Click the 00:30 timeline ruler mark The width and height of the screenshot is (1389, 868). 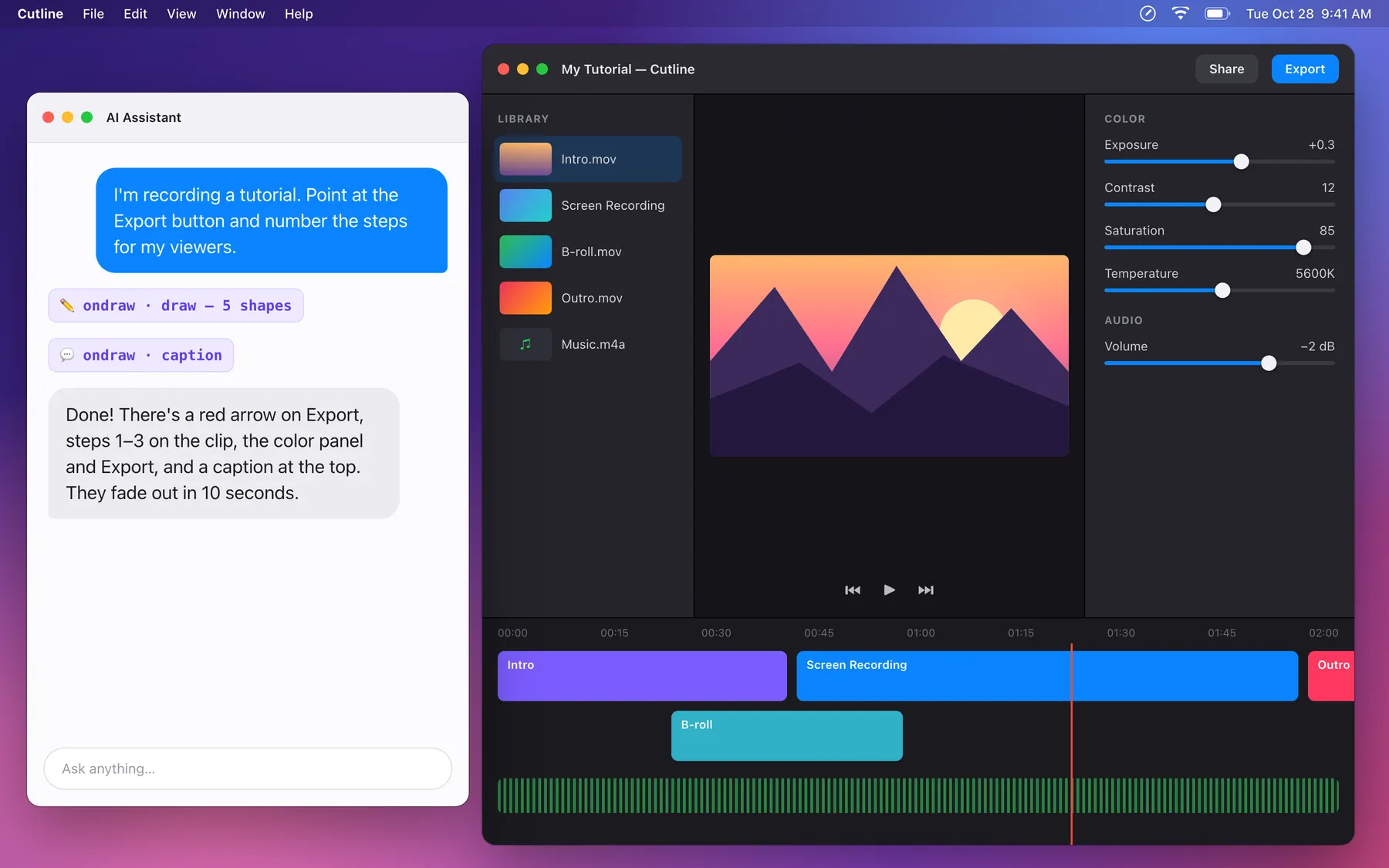[x=716, y=633]
